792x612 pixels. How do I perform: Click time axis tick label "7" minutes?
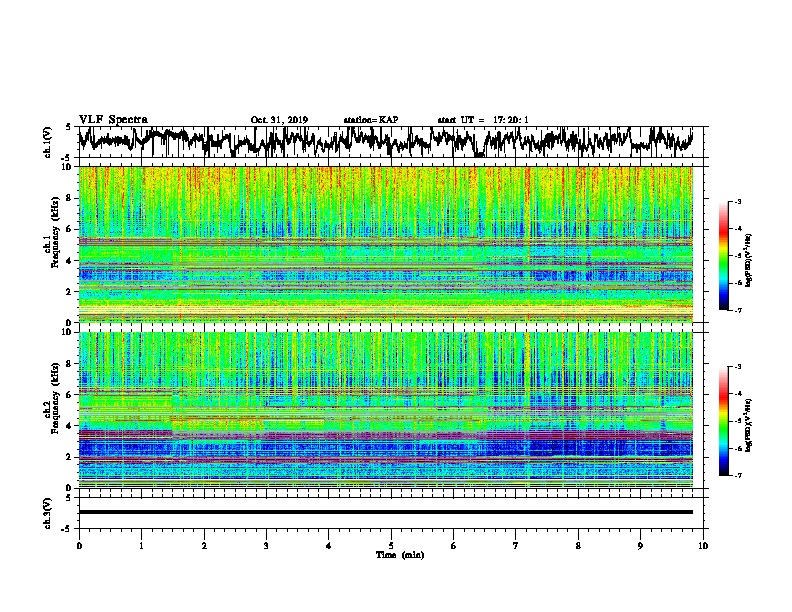point(516,546)
